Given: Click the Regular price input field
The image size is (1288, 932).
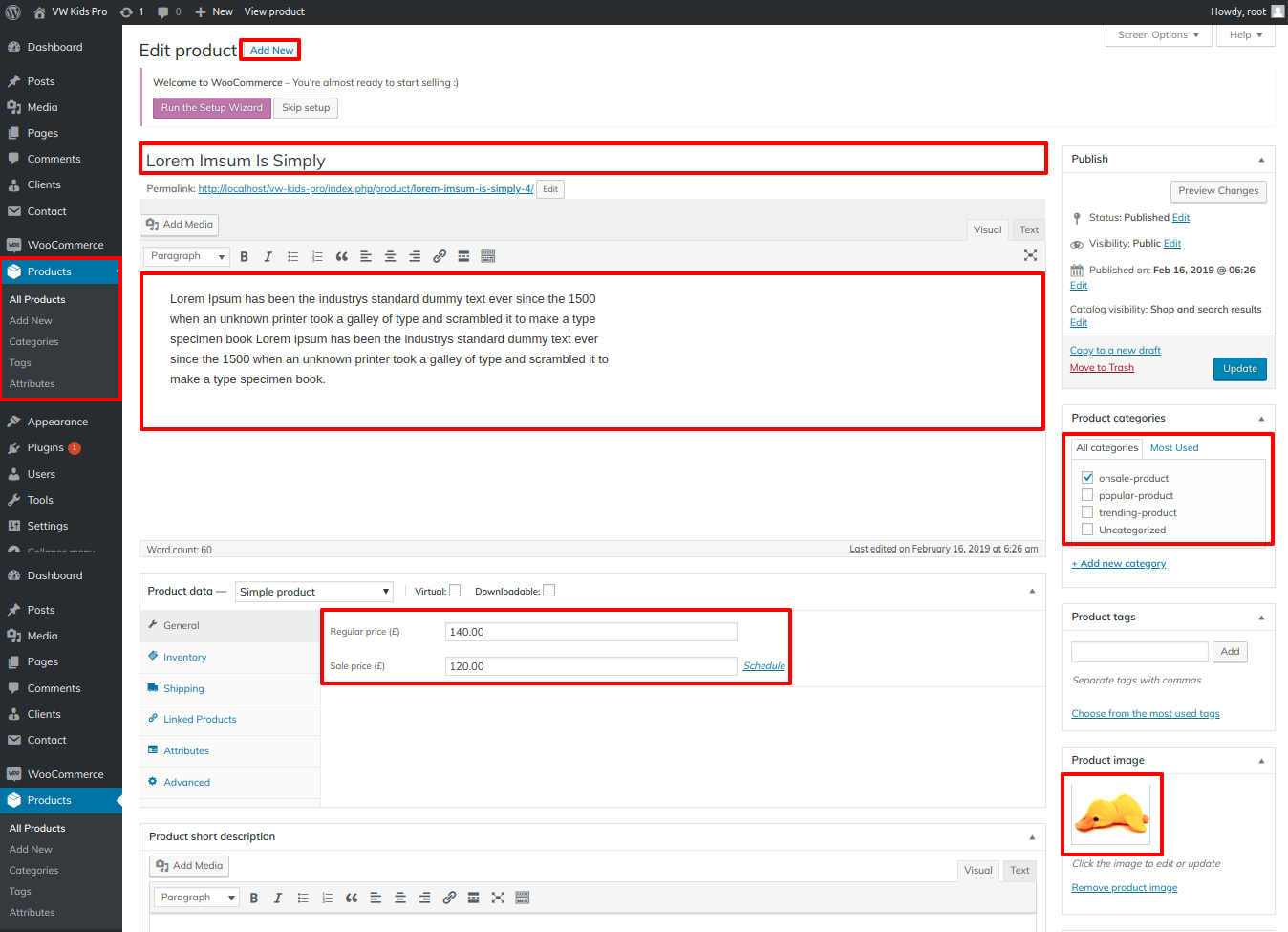Looking at the screenshot, I should pos(590,632).
